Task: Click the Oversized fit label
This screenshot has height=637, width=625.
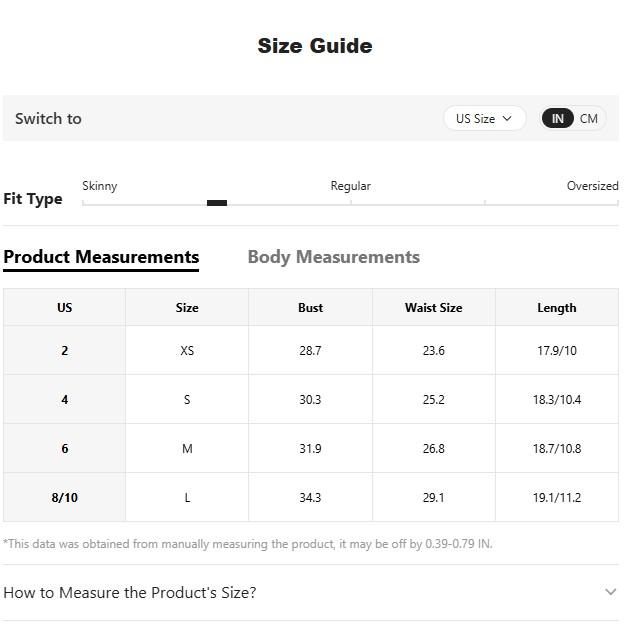Action: (x=592, y=186)
